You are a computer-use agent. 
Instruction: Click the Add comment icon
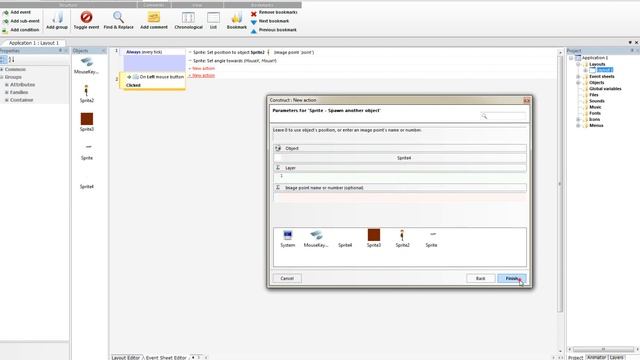click(154, 20)
